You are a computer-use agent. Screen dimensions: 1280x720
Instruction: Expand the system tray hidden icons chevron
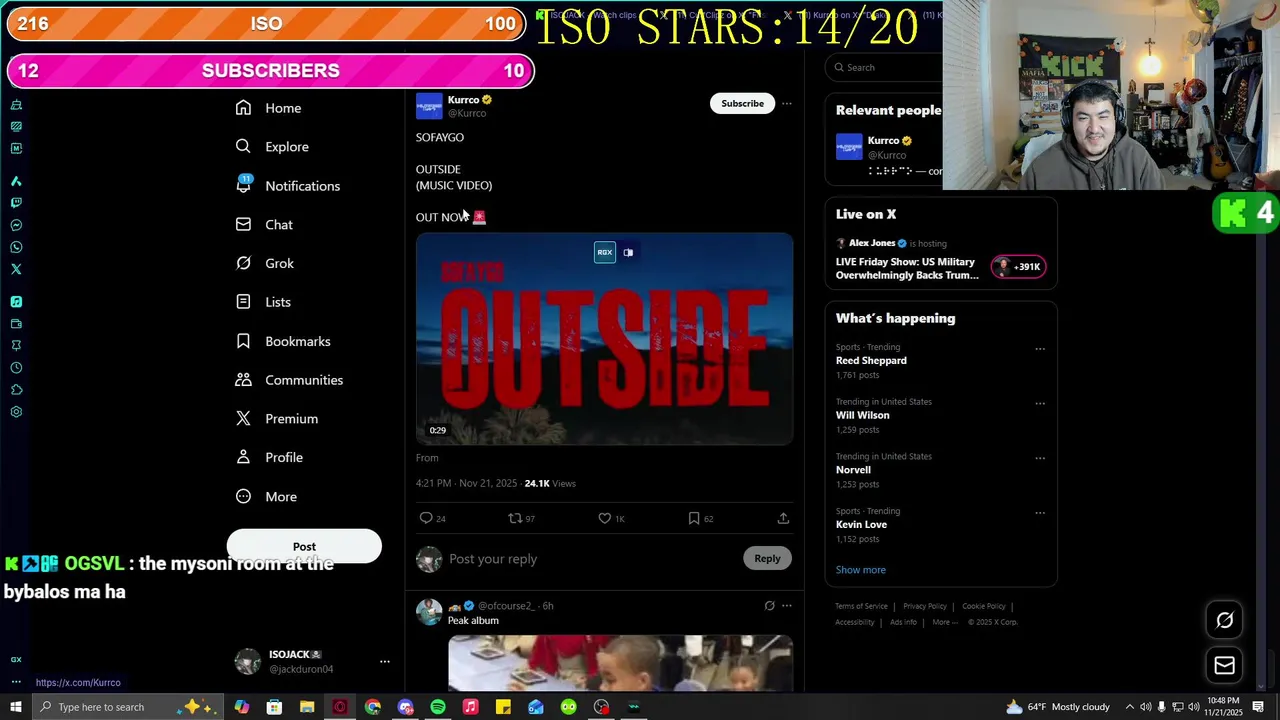point(1130,707)
